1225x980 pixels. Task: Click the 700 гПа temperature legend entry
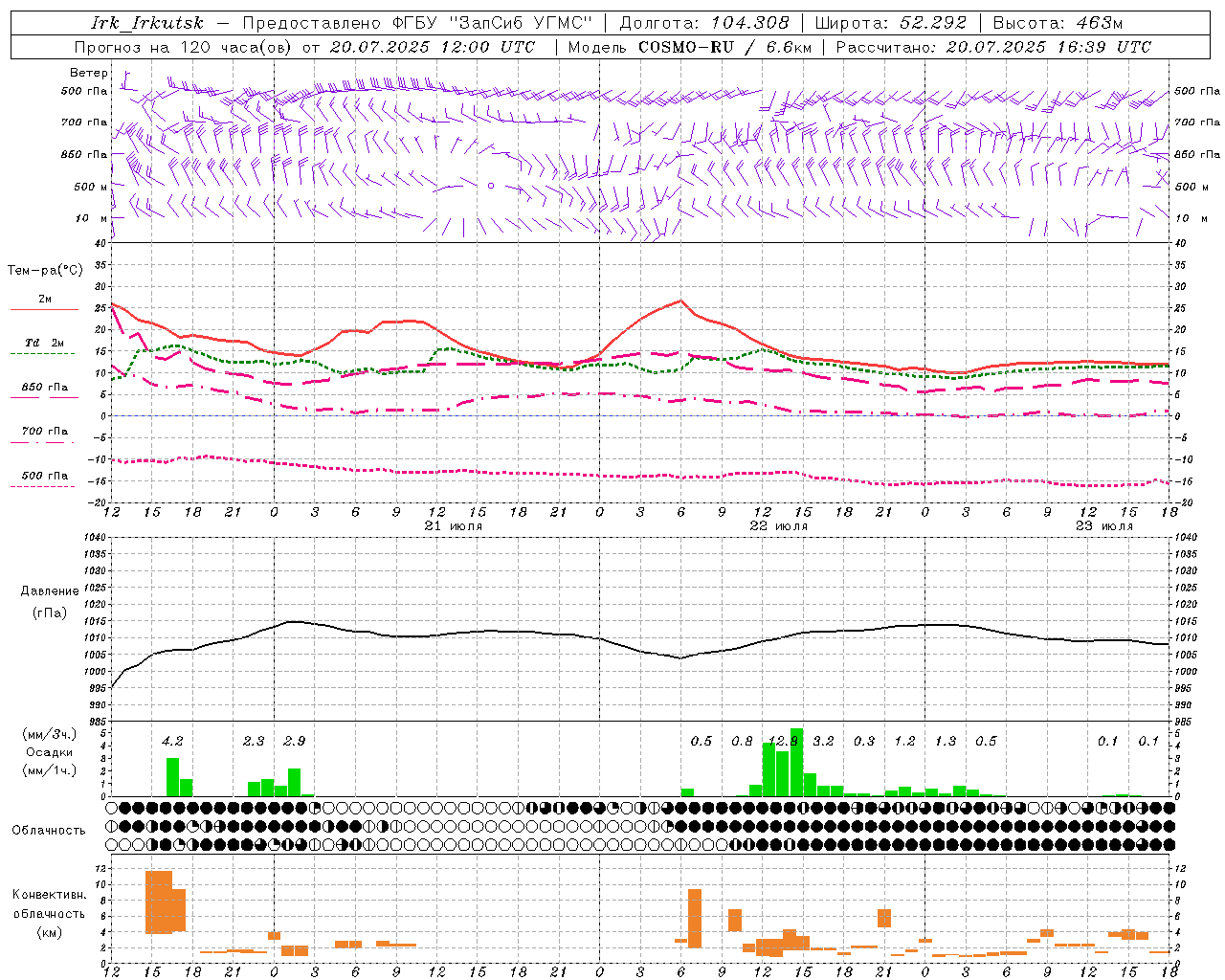[x=45, y=432]
